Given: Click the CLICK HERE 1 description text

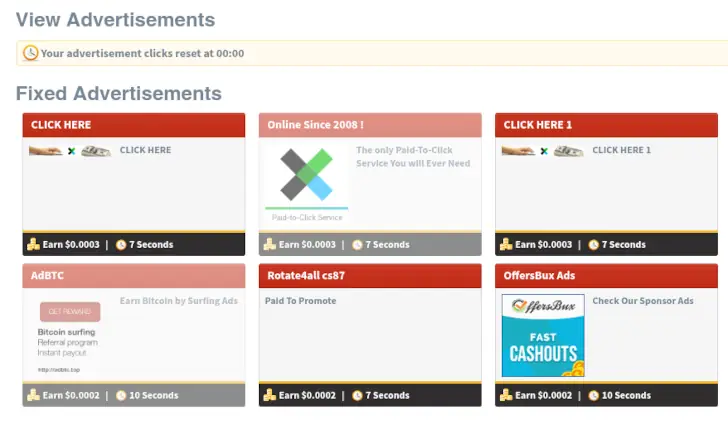Looking at the screenshot, I should click(622, 150).
